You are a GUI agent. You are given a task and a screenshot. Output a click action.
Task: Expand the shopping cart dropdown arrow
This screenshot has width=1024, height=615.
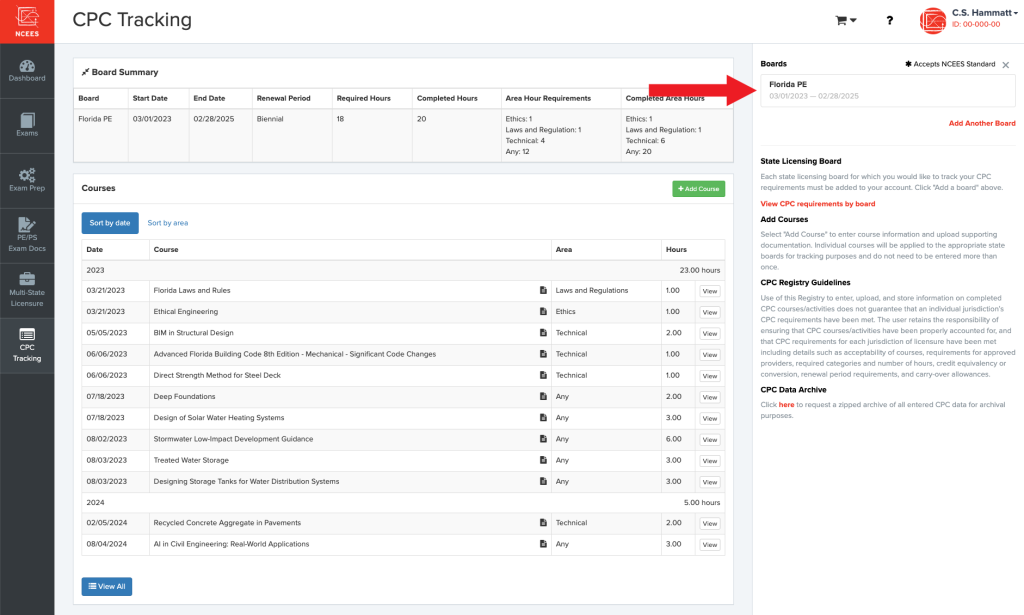[853, 20]
